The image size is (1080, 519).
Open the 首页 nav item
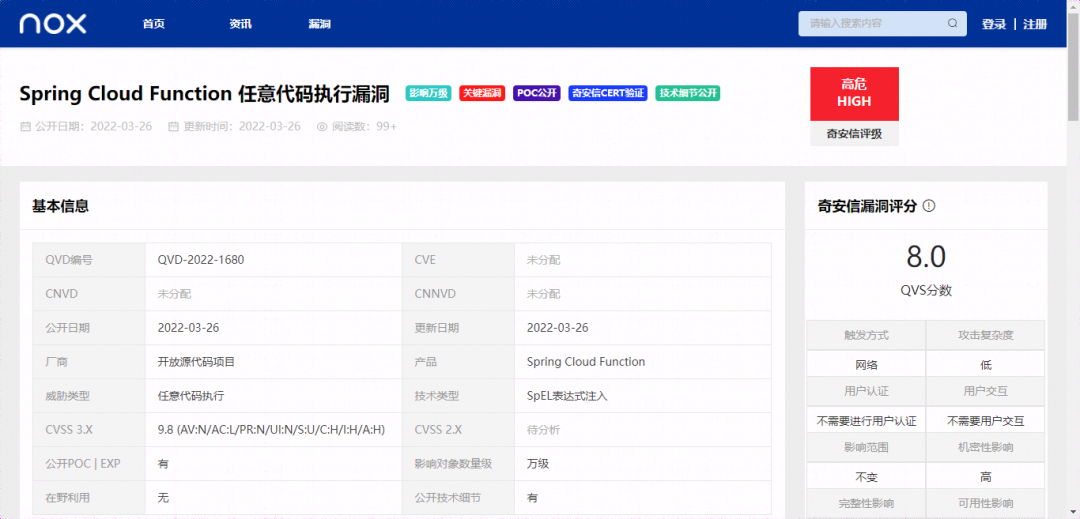coord(154,24)
